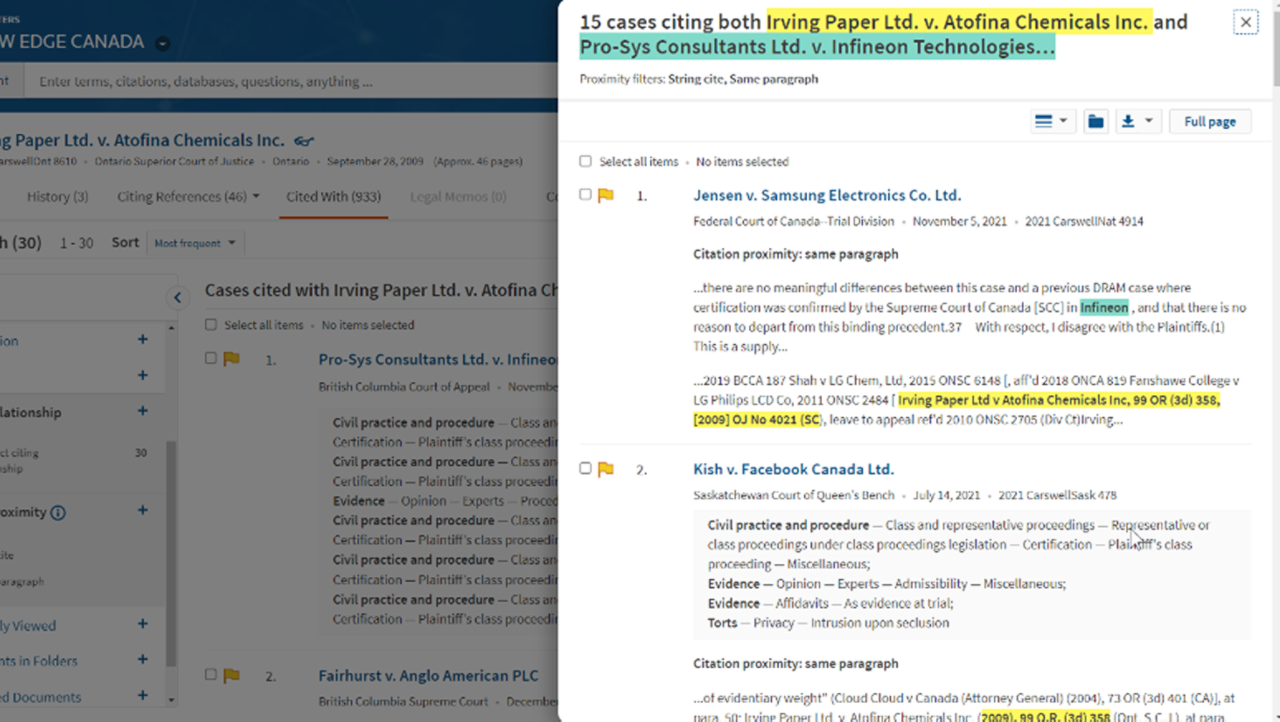
Task: Tick the checkbox for Kish v. Facebook Canada
Action: [586, 469]
